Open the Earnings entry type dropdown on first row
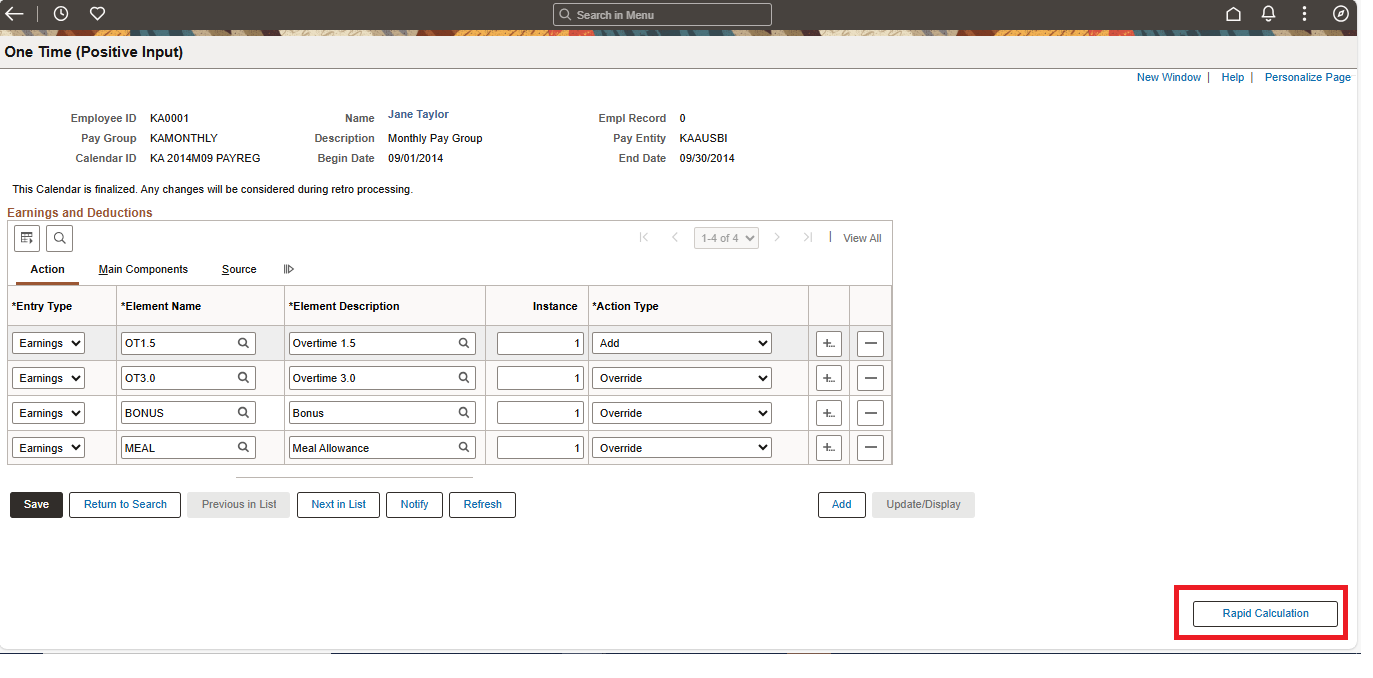The image size is (1373, 678). click(47, 342)
